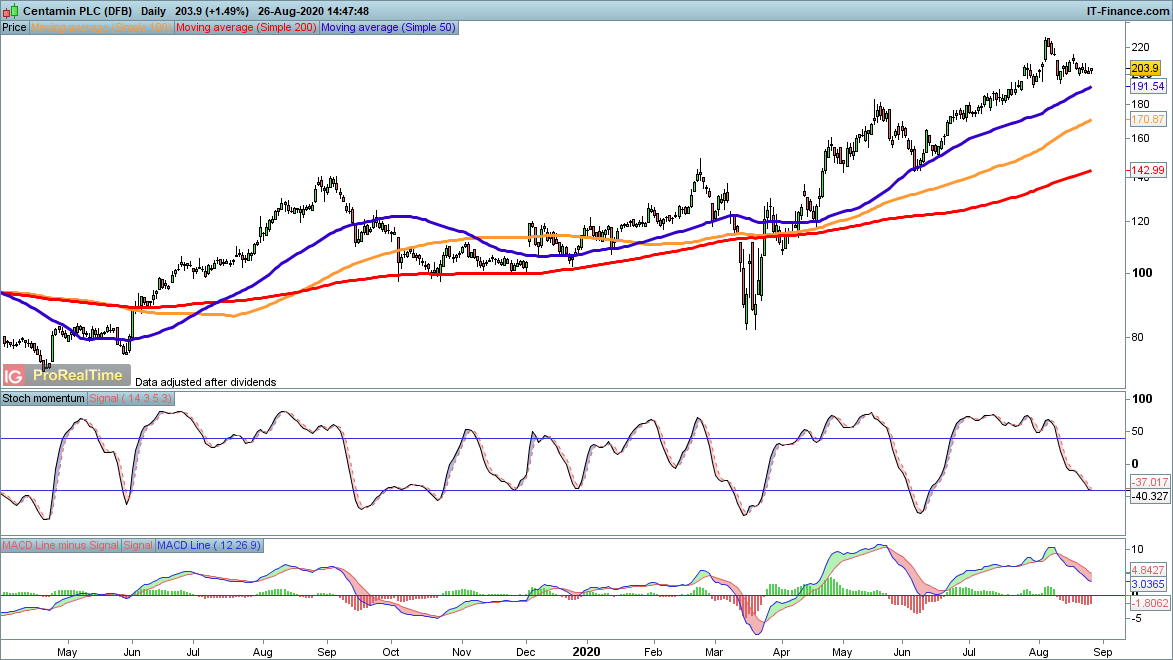Click the 191.54 blue moving average value tag

[1146, 87]
